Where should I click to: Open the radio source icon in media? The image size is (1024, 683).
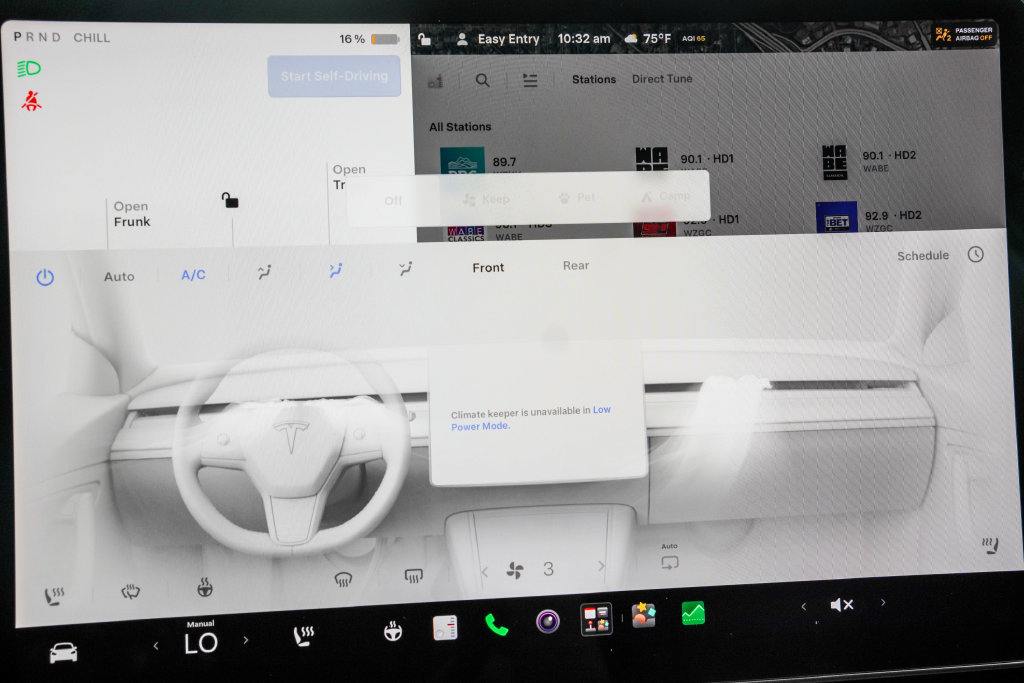click(435, 82)
